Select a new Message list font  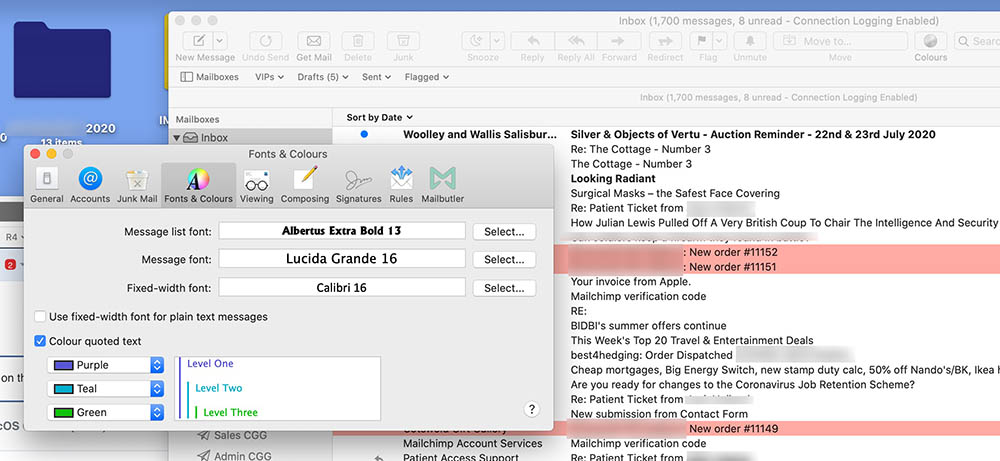(x=504, y=231)
